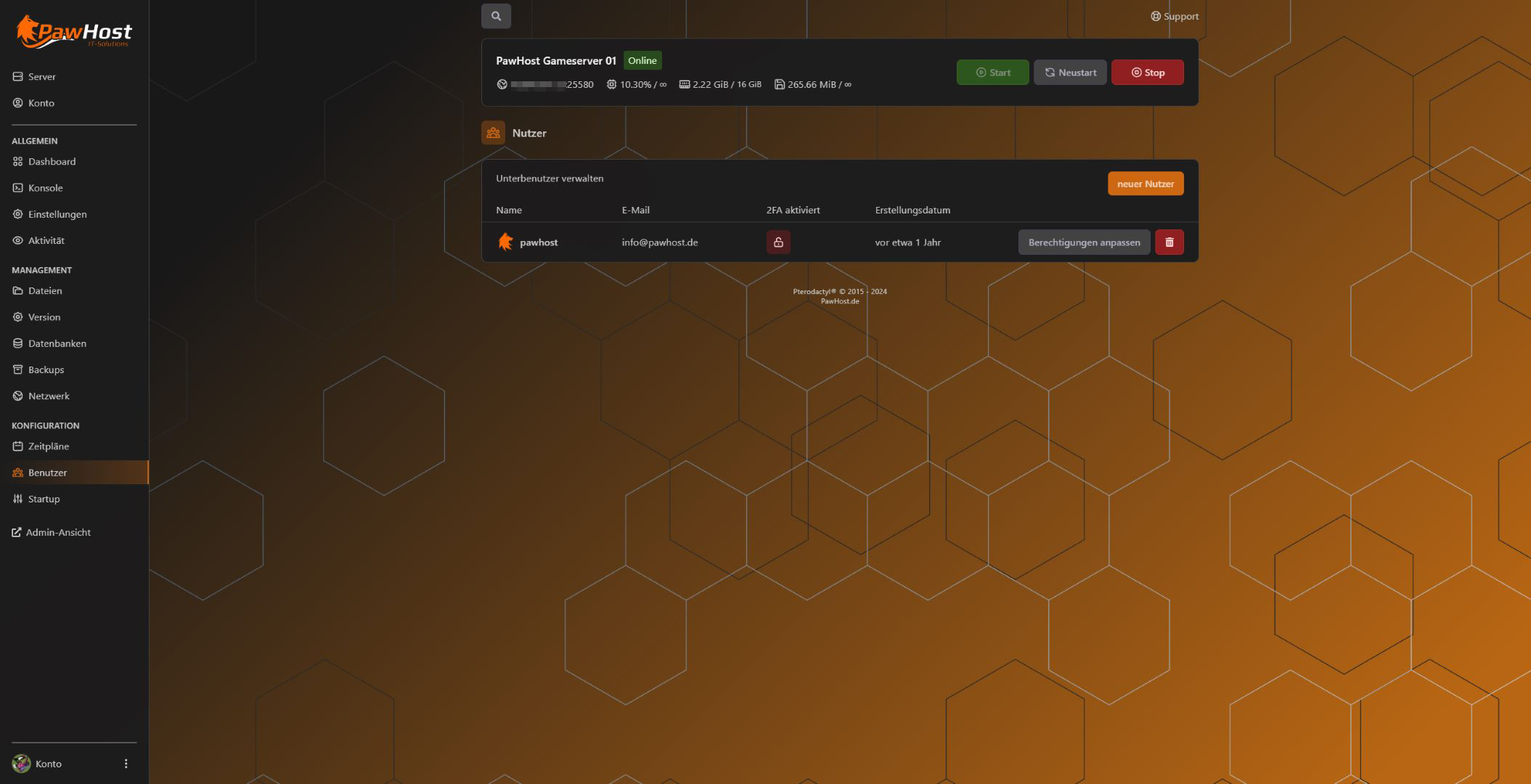Open Admin-Ansicht external link
This screenshot has width=1531, height=784.
pyautogui.click(x=57, y=532)
